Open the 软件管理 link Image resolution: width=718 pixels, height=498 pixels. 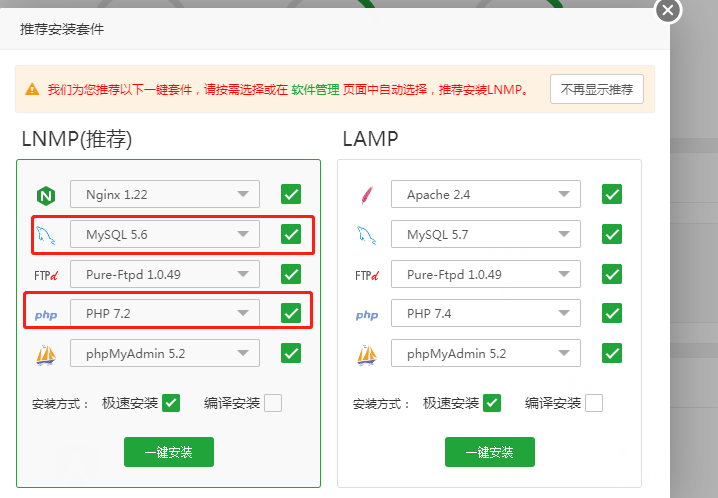(x=315, y=89)
